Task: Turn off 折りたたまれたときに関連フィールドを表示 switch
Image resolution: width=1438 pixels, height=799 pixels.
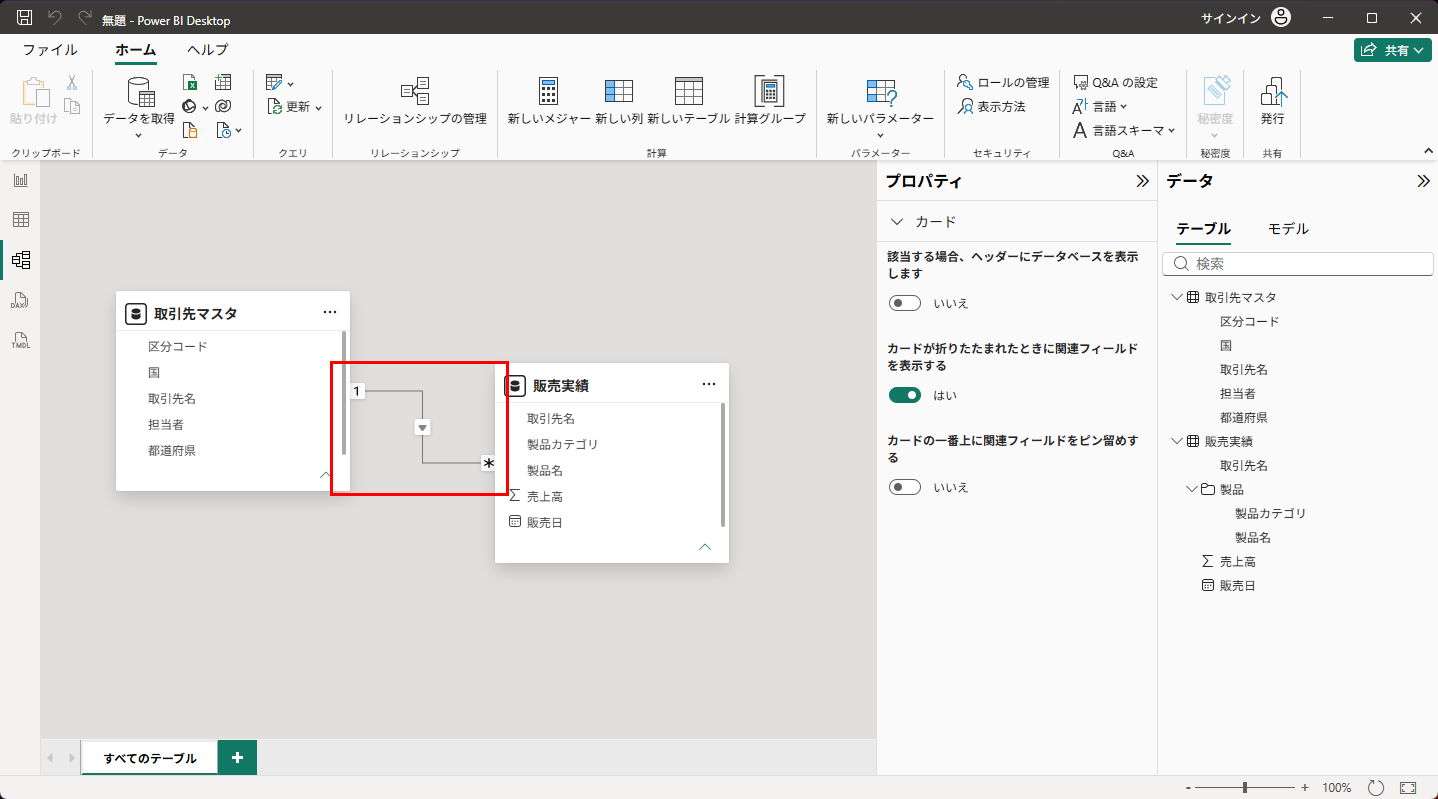Action: pyautogui.click(x=905, y=395)
